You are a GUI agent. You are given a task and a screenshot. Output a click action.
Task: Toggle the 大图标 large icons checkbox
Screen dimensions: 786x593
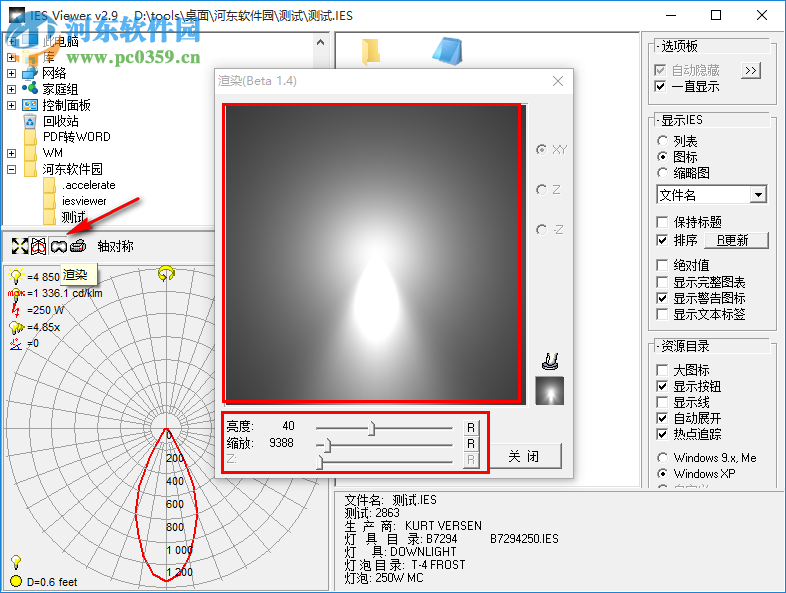tap(662, 370)
